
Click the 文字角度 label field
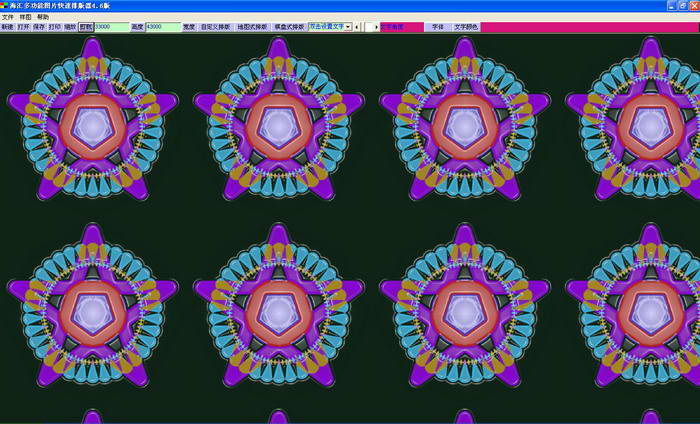click(x=402, y=27)
